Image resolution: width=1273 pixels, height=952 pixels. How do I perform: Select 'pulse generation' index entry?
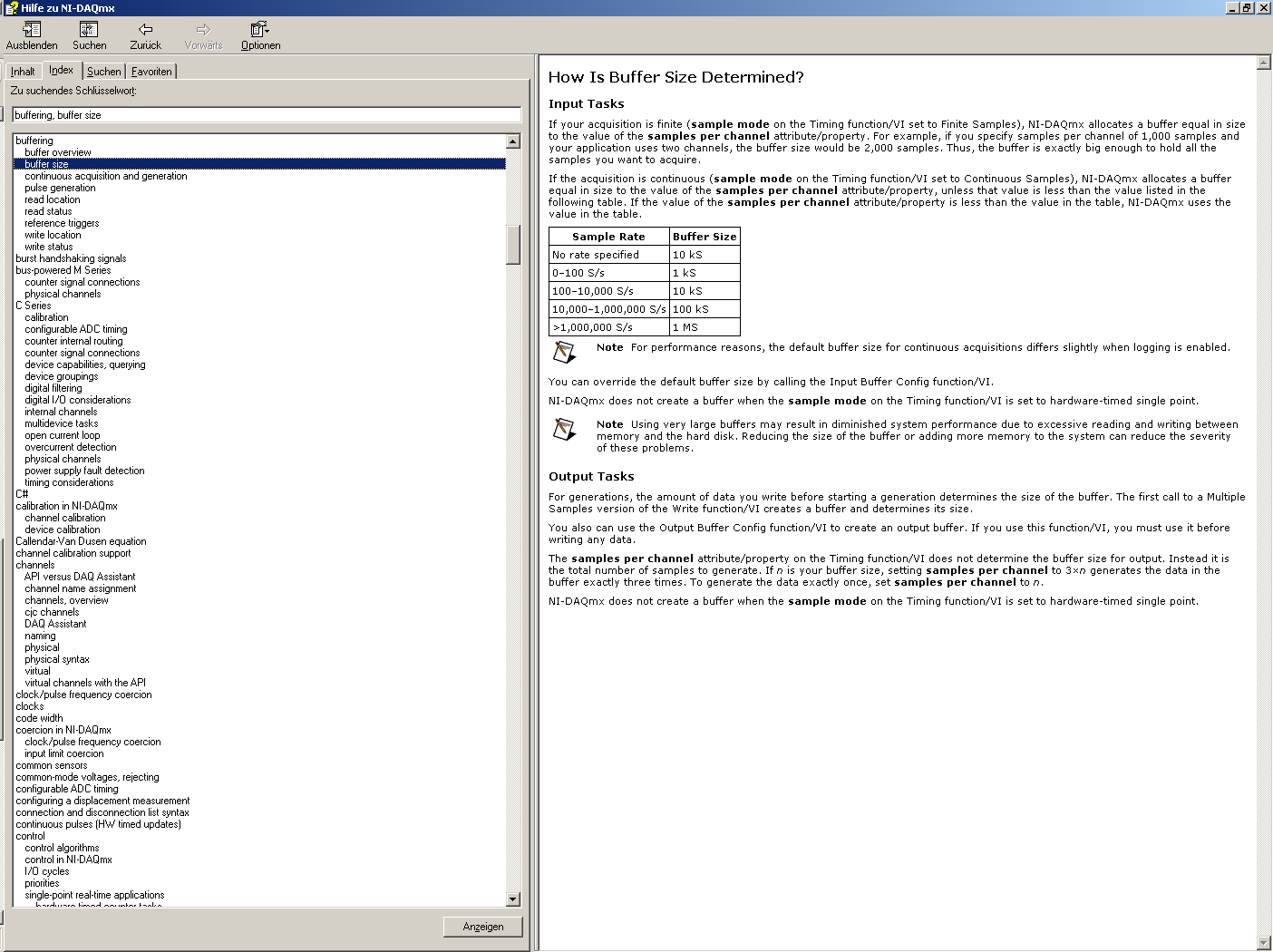tap(60, 188)
